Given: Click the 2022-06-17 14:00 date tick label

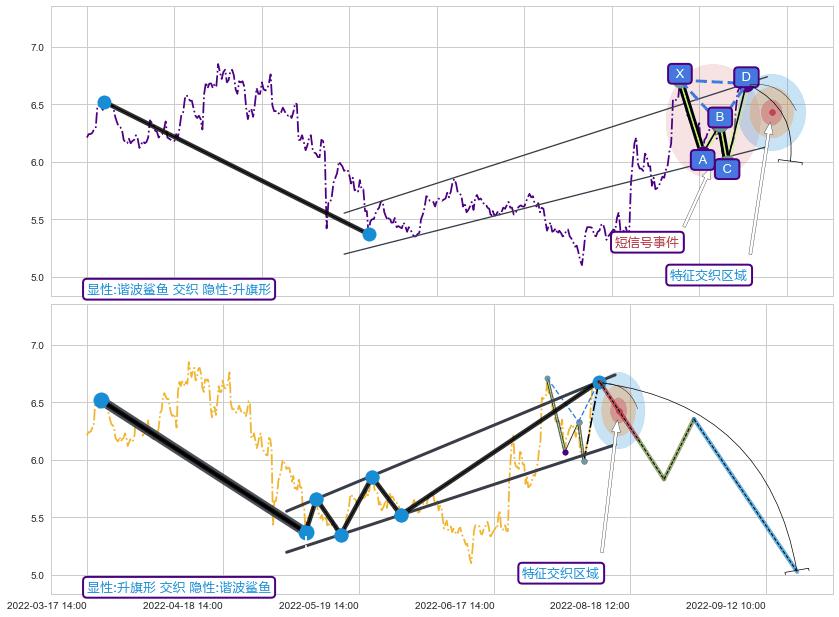Looking at the screenshot, I should coord(454,605).
